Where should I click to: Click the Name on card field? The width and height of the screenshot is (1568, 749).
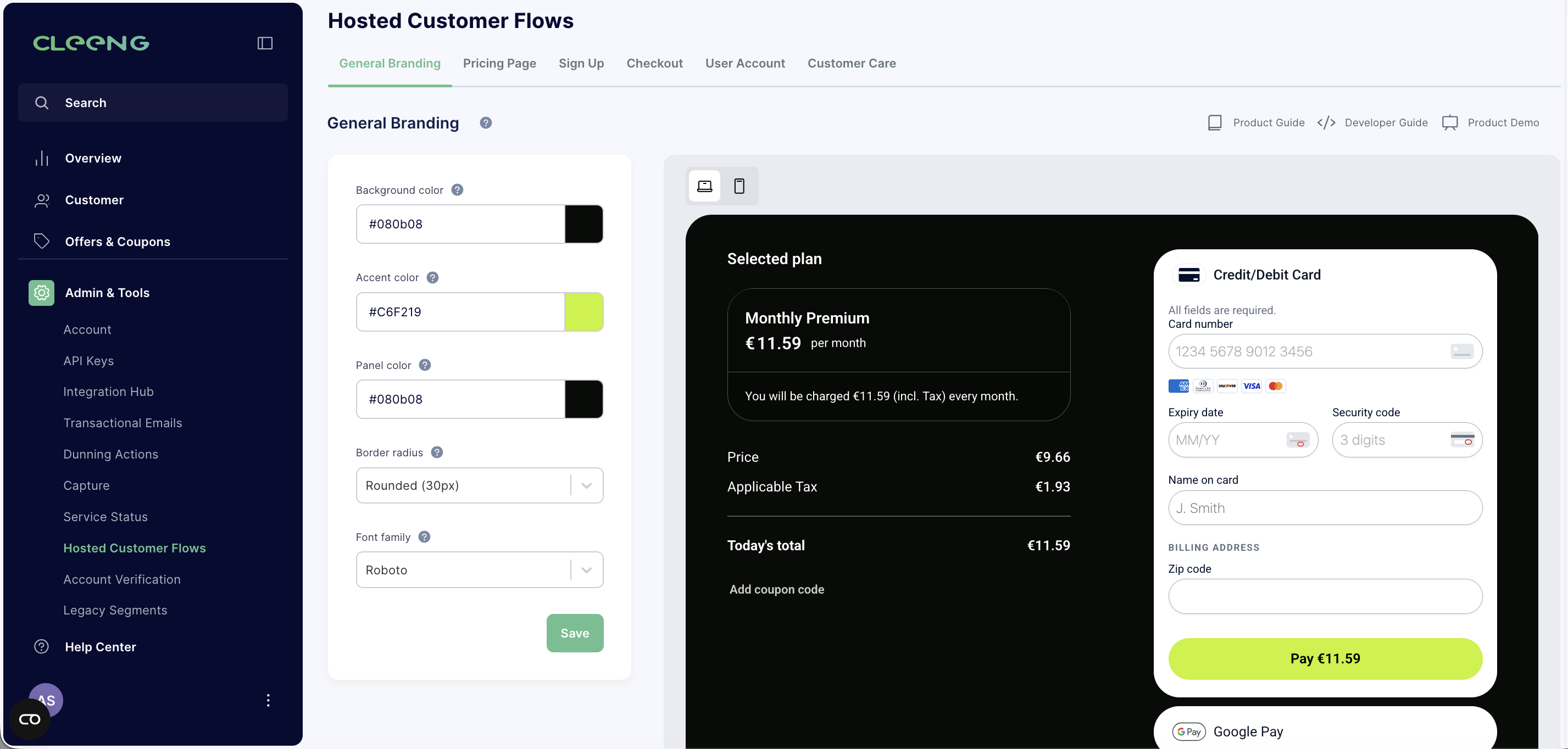(x=1325, y=508)
